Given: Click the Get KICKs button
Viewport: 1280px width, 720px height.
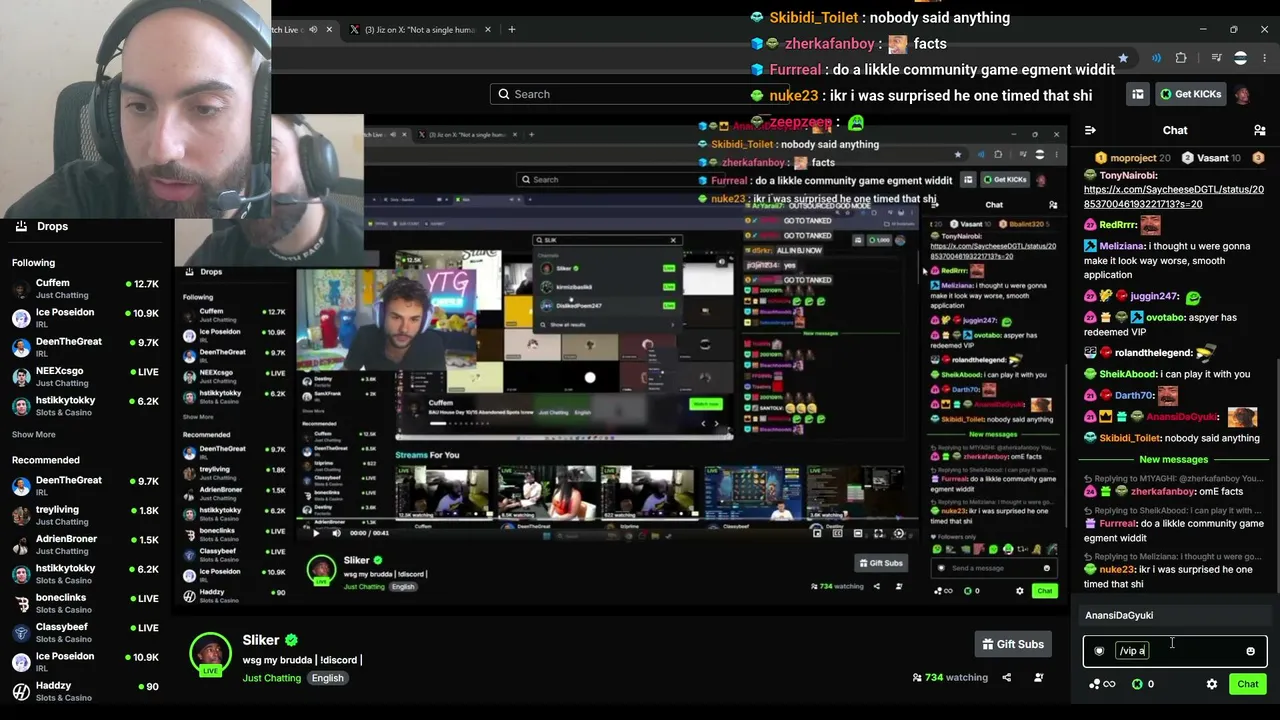Looking at the screenshot, I should [1190, 94].
